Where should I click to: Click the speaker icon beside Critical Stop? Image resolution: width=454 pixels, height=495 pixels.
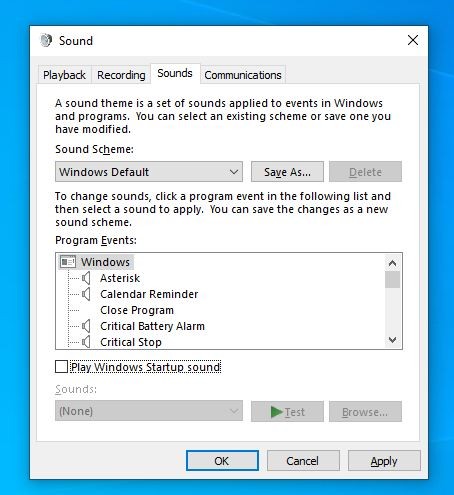86,342
